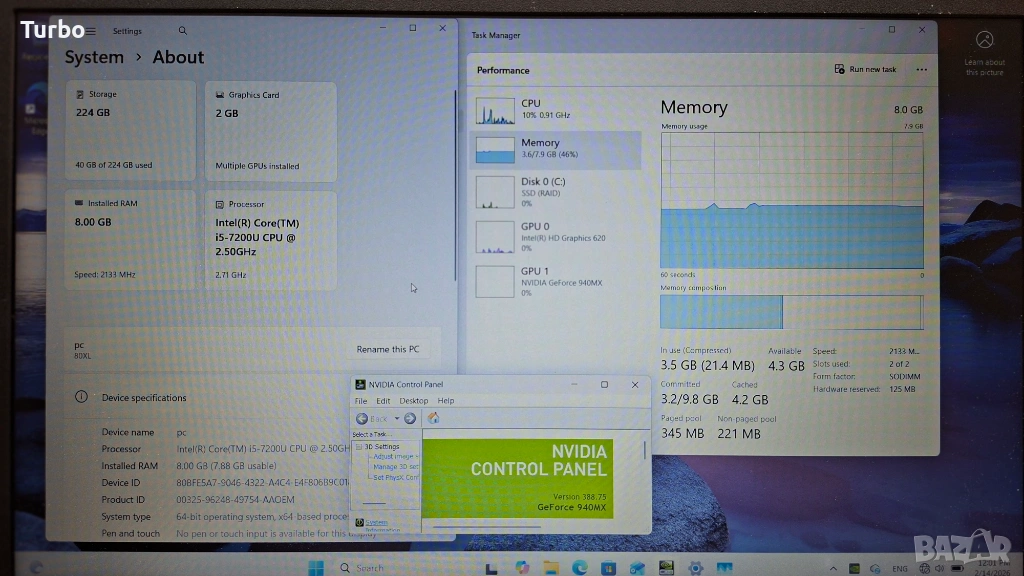This screenshot has height=576, width=1024.
Task: Click the Run new task icon
Action: (839, 69)
